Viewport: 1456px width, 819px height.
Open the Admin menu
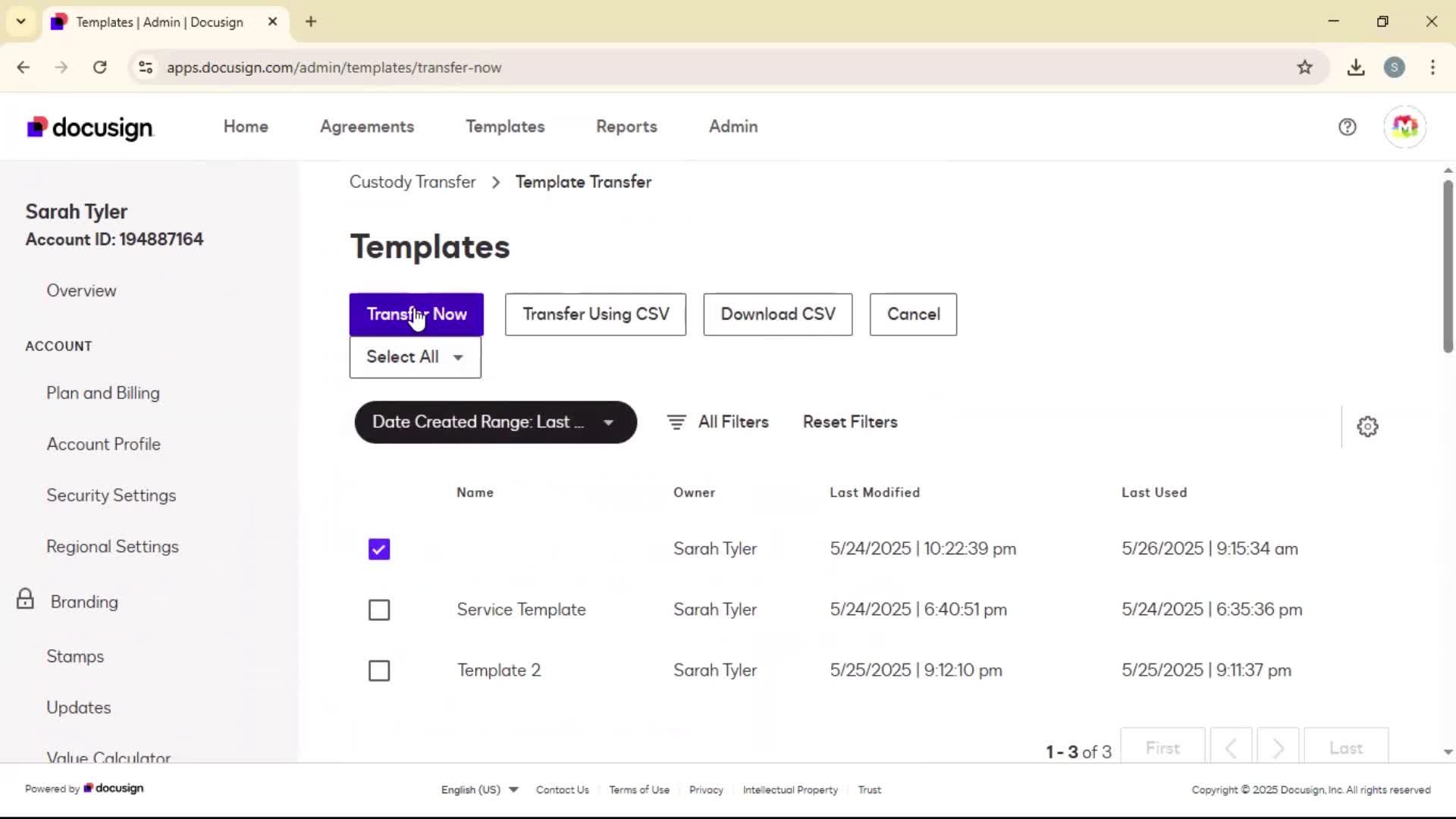[733, 127]
